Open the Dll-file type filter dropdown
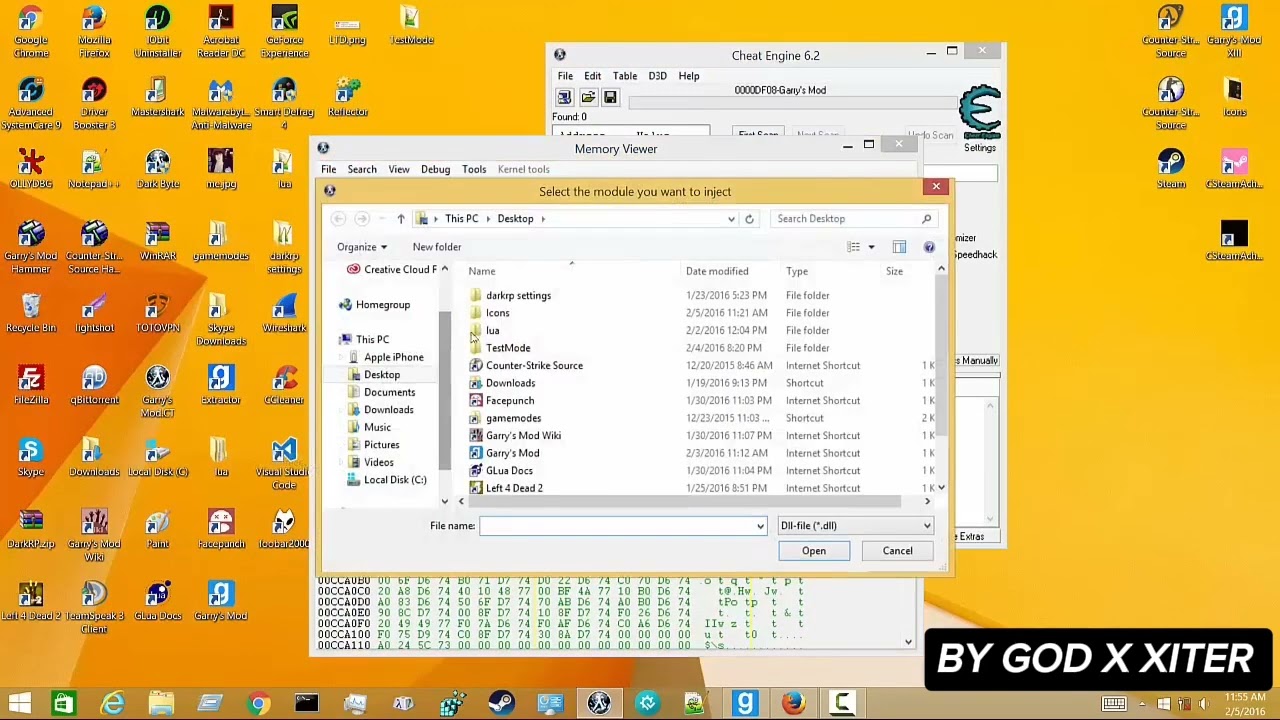The height and width of the screenshot is (720, 1280). click(855, 526)
